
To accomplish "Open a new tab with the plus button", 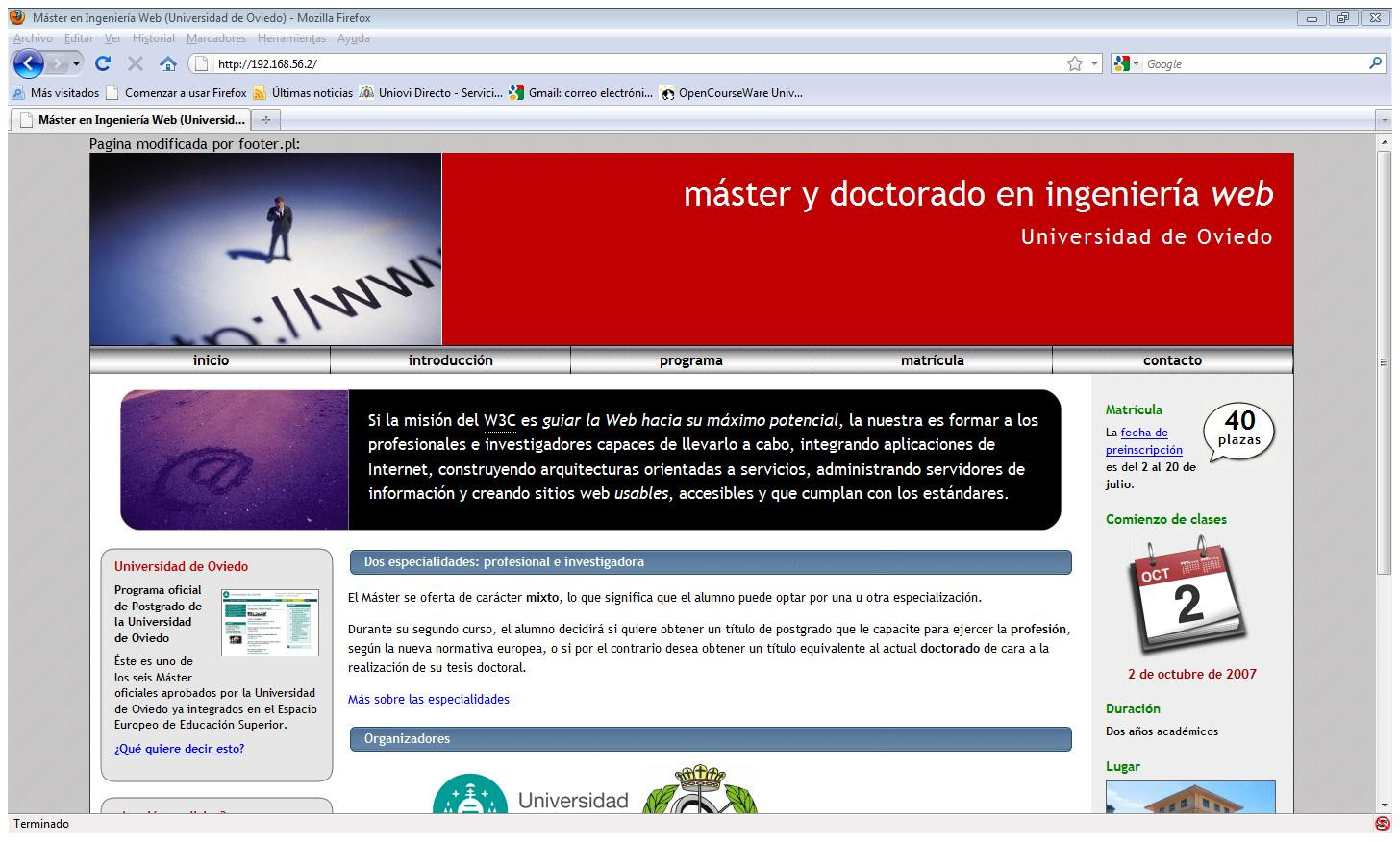I will click(x=265, y=120).
